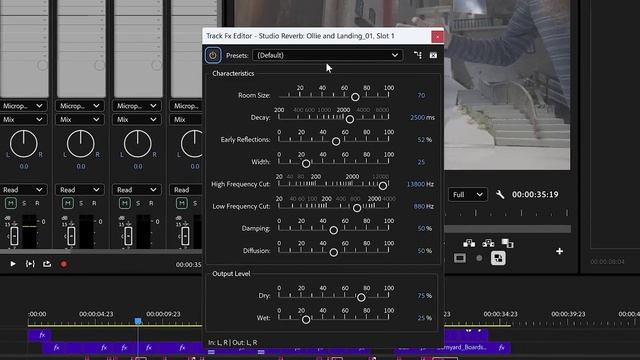640x360 pixels.
Task: Click the blue timeline playhead marker
Action: (x=138, y=321)
